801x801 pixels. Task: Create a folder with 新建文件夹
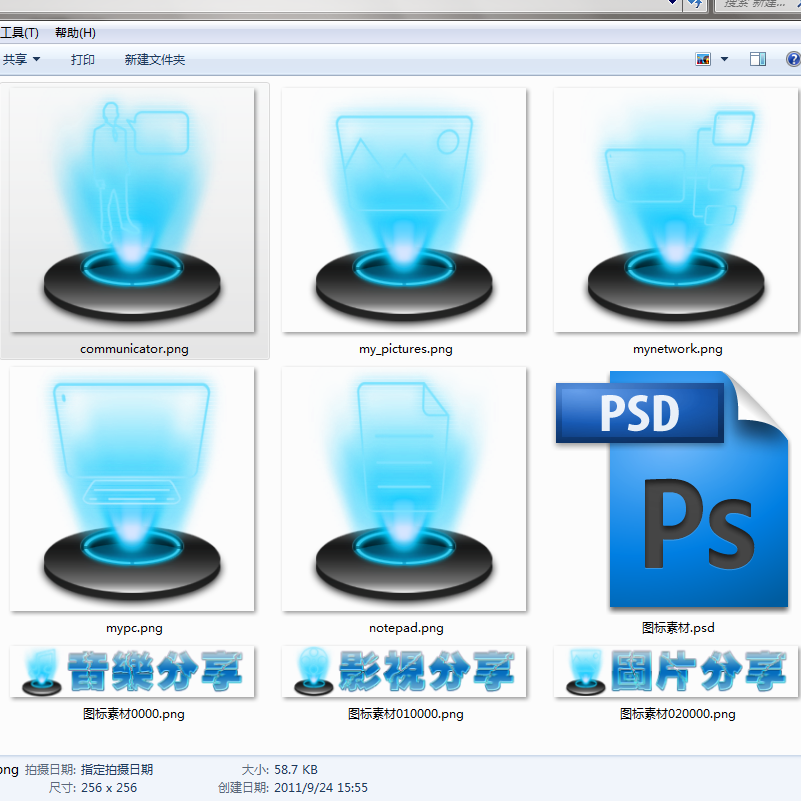tap(154, 60)
